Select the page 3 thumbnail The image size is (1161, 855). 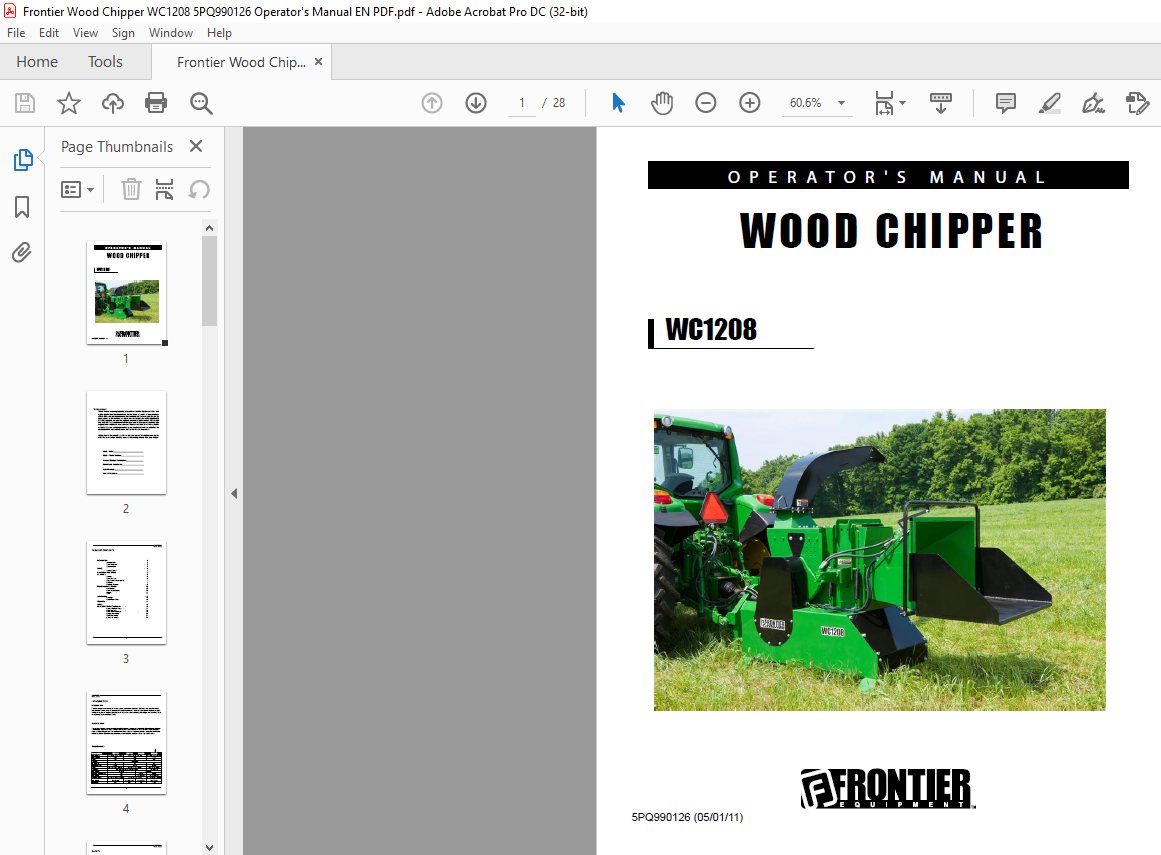click(x=127, y=593)
